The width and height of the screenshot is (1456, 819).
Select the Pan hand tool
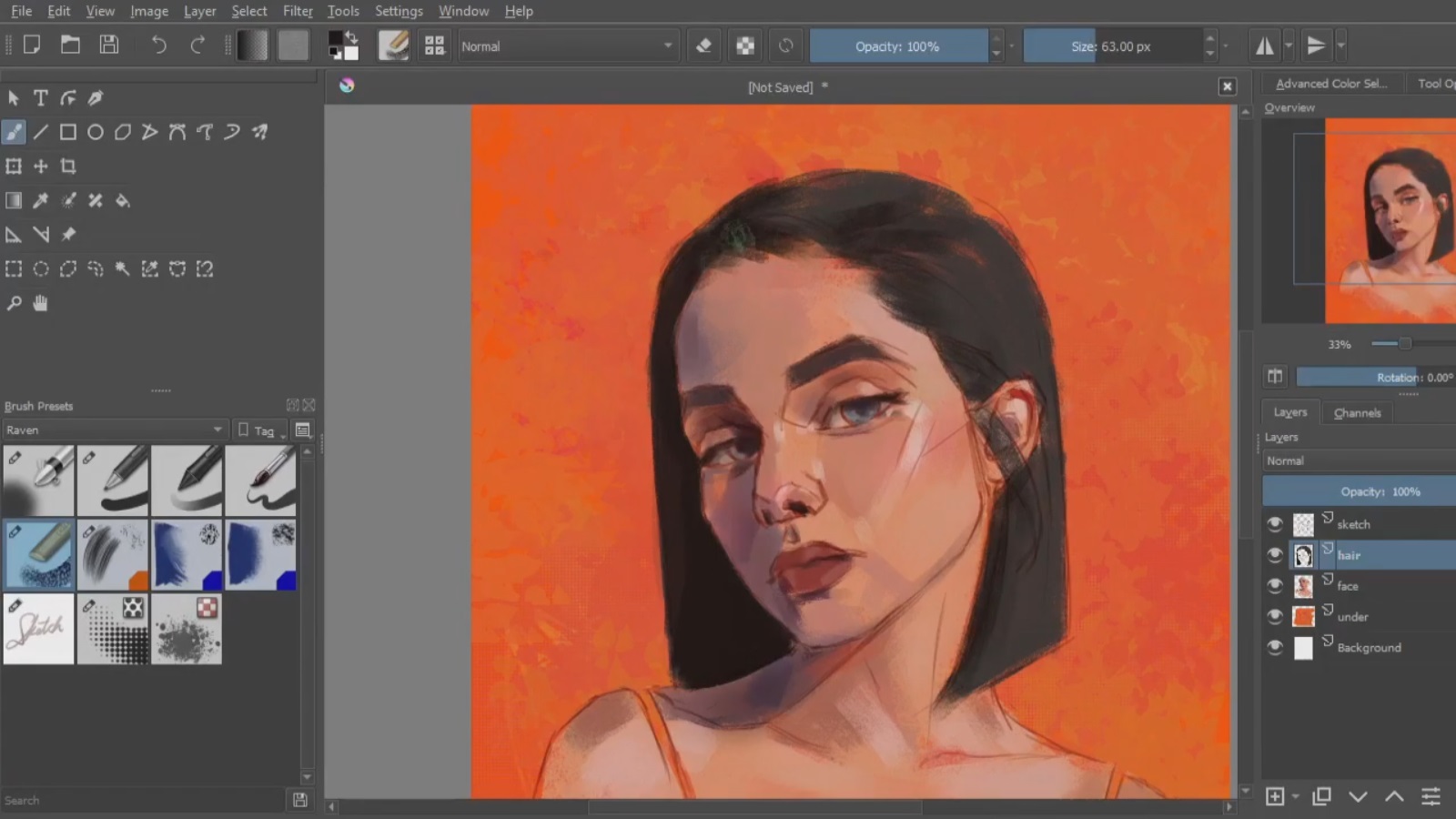[x=41, y=303]
